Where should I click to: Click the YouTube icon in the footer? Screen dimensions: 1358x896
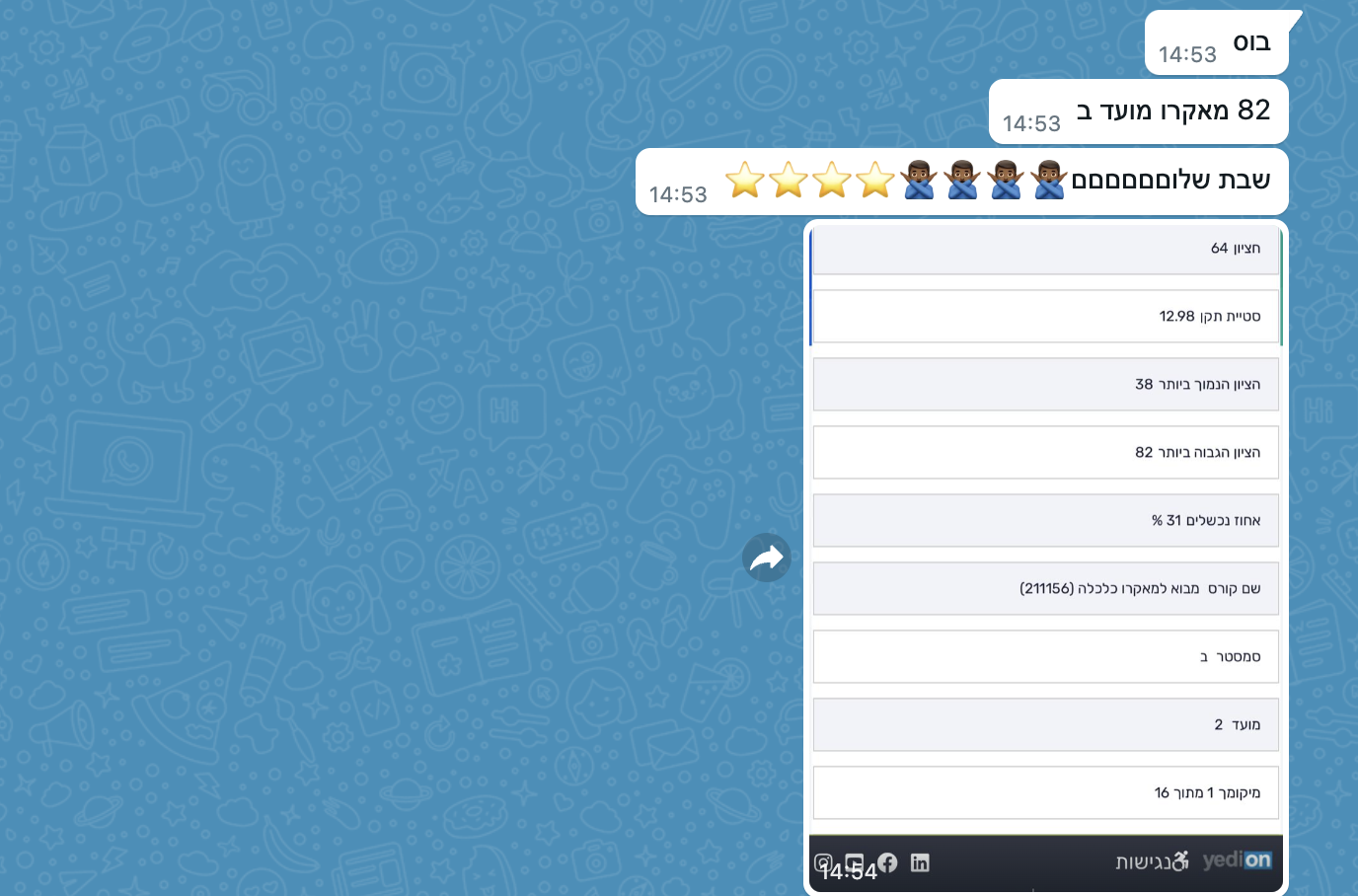[855, 862]
